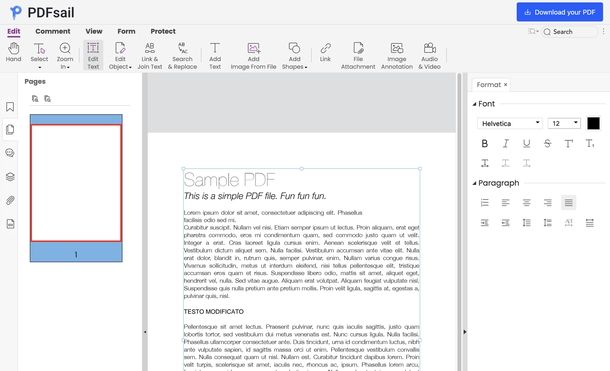This screenshot has height=371, width=610.
Task: Center align the paragraph
Action: point(526,202)
